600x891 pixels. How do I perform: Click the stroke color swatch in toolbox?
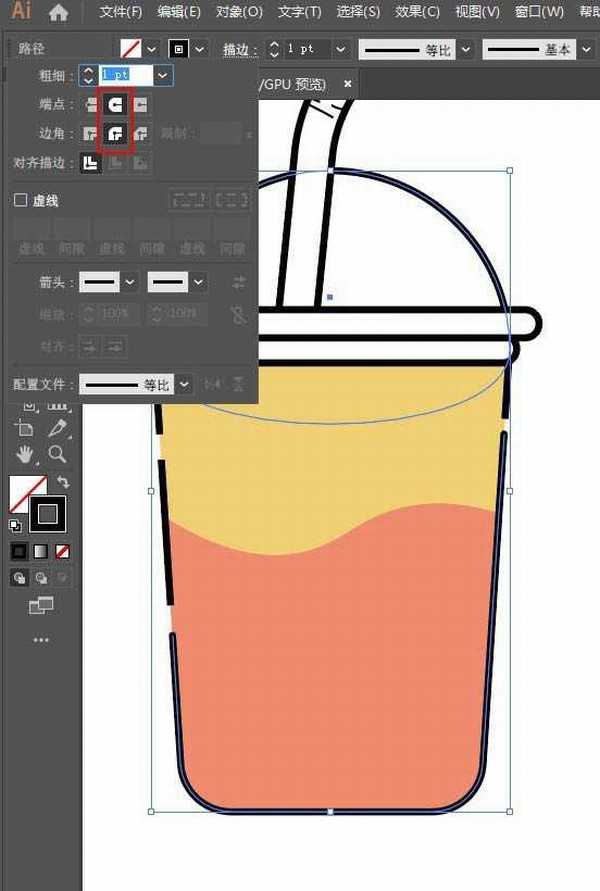(x=47, y=515)
